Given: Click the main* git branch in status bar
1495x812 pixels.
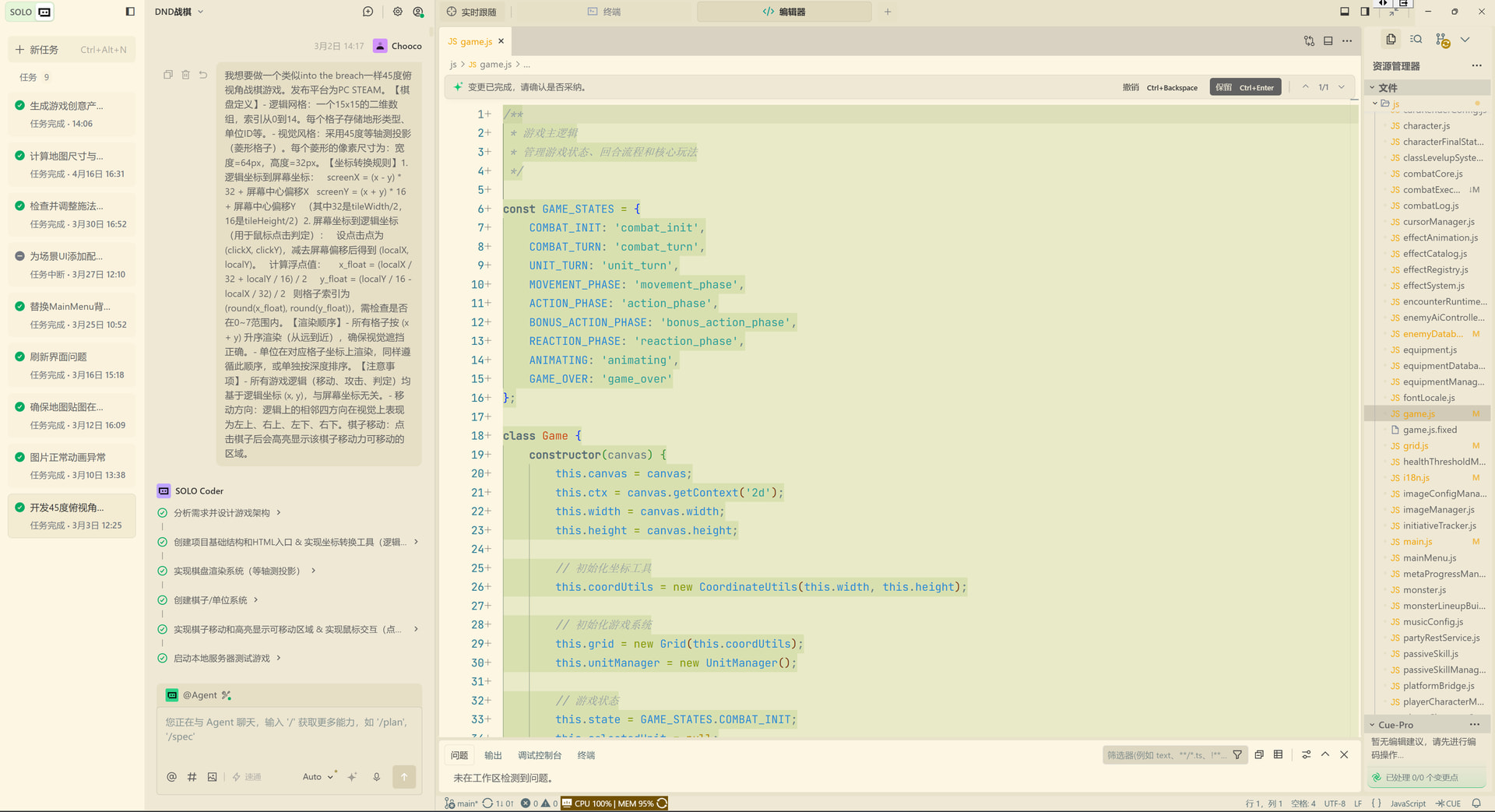Looking at the screenshot, I should coord(462,803).
